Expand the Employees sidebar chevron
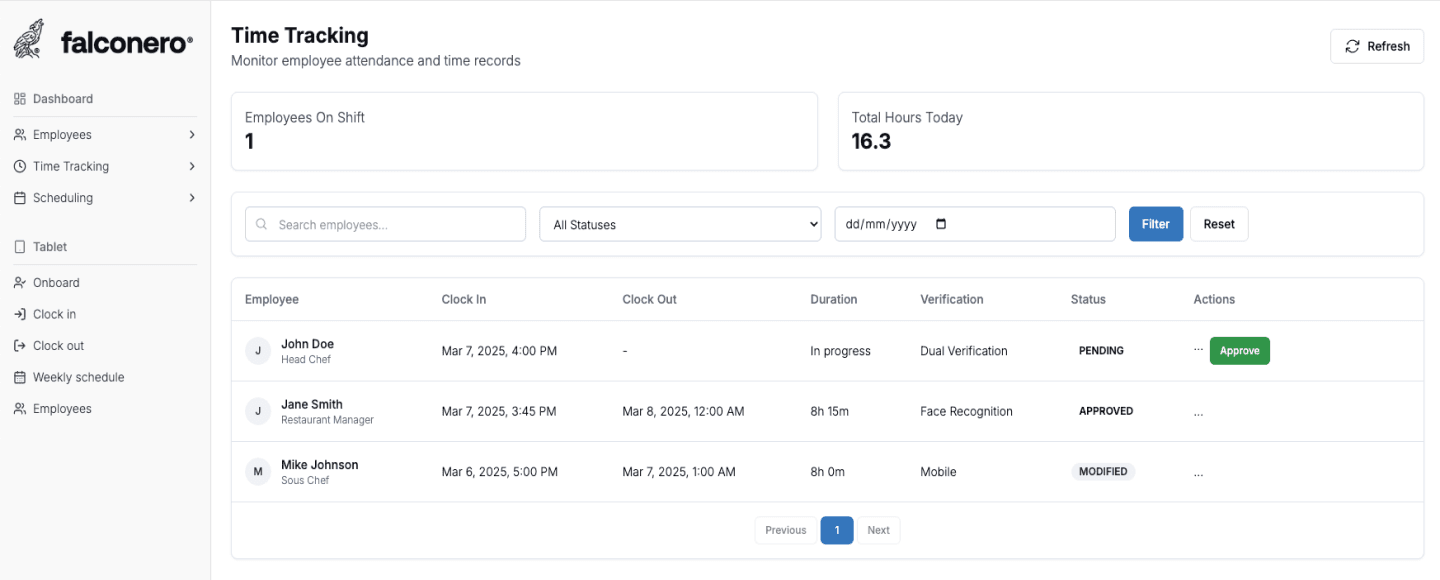The width and height of the screenshot is (1440, 580). pyautogui.click(x=192, y=135)
